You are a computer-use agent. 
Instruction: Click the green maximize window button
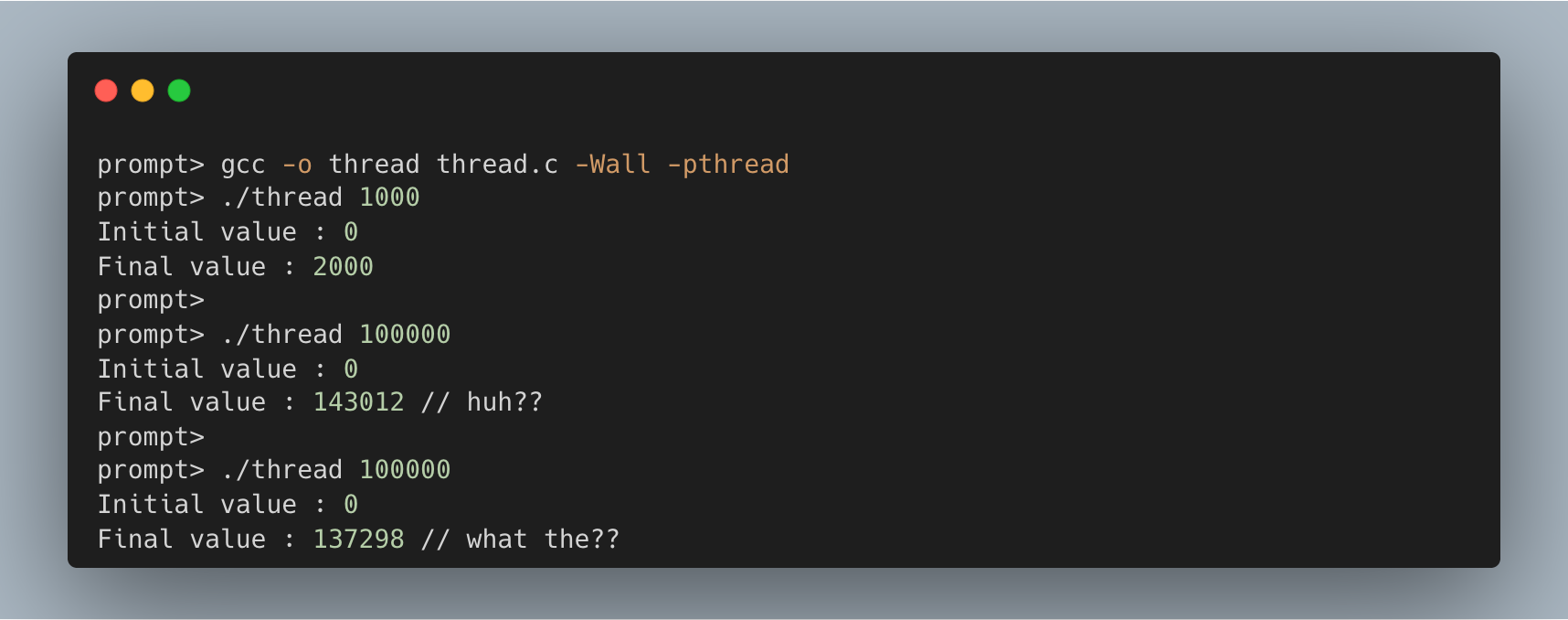tap(179, 91)
